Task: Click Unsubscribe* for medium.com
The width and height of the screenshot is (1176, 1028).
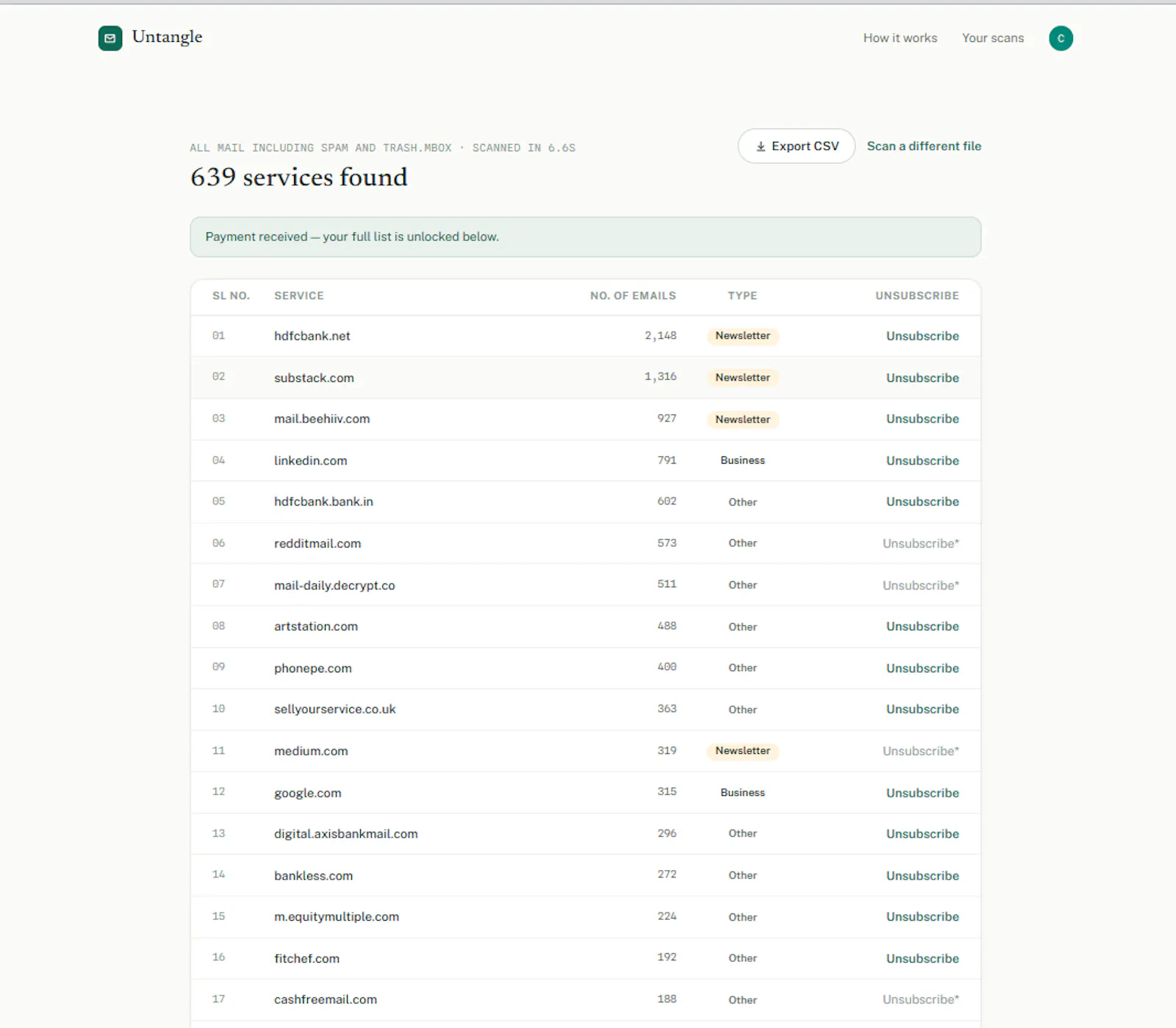Action: pos(921,751)
